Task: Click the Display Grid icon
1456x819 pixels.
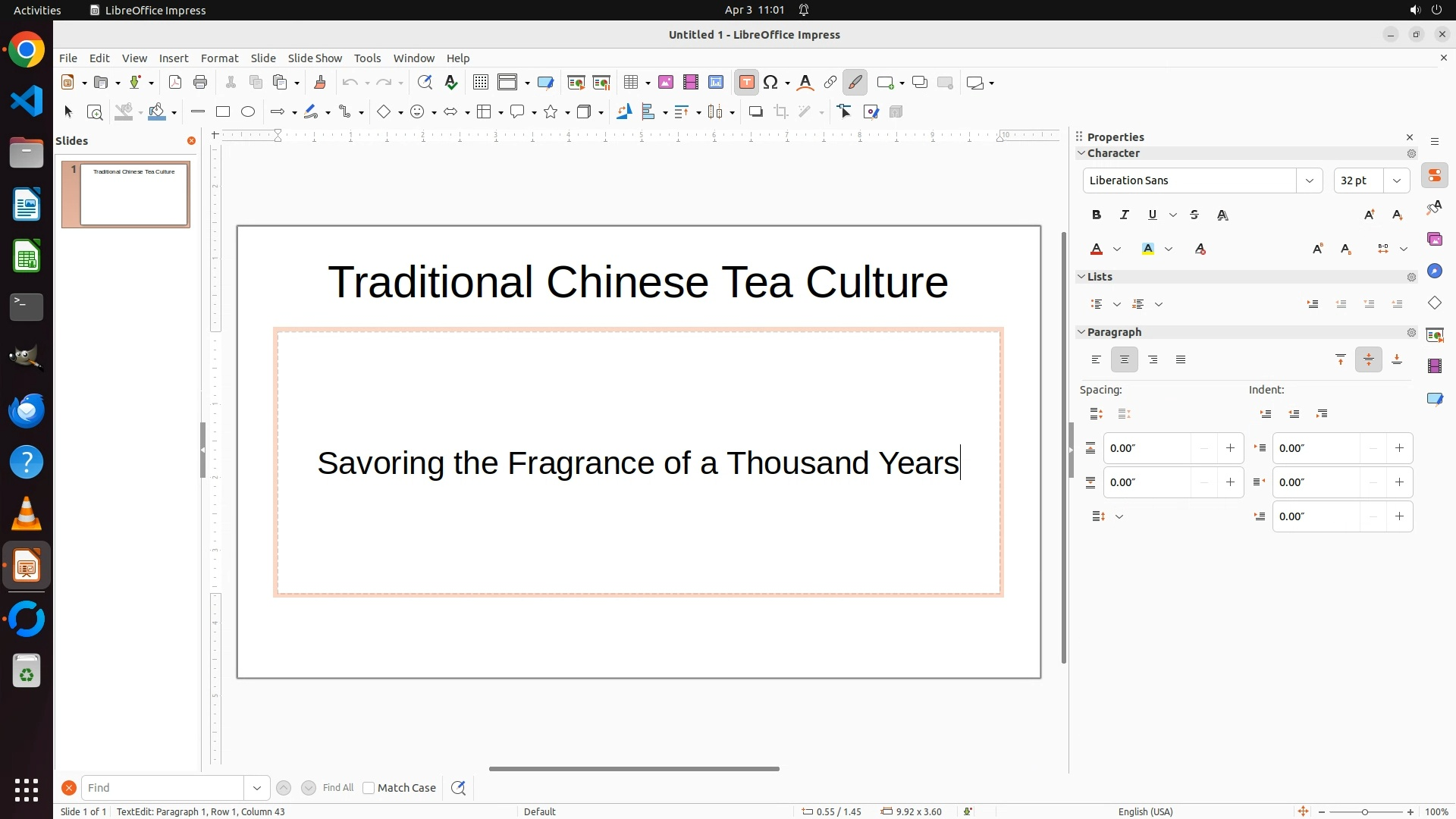Action: pyautogui.click(x=480, y=83)
